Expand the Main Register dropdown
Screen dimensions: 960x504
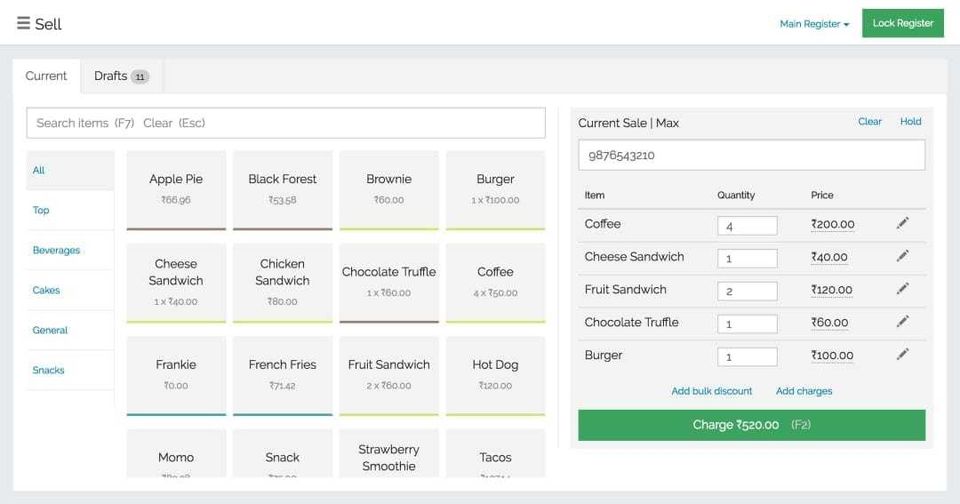click(x=814, y=24)
